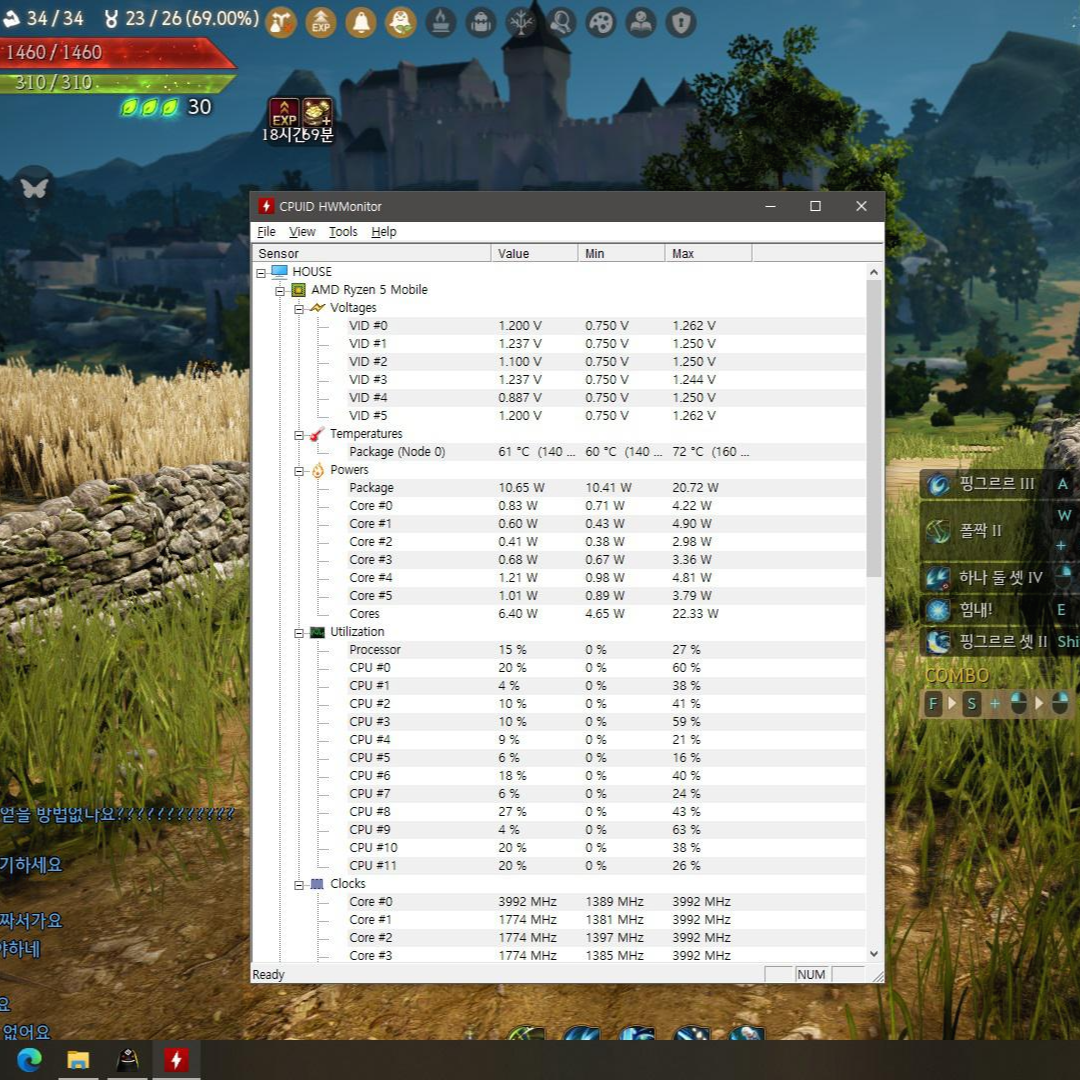Click the gold coins buff icon
The image size is (1080, 1080).
pyautogui.click(x=318, y=113)
